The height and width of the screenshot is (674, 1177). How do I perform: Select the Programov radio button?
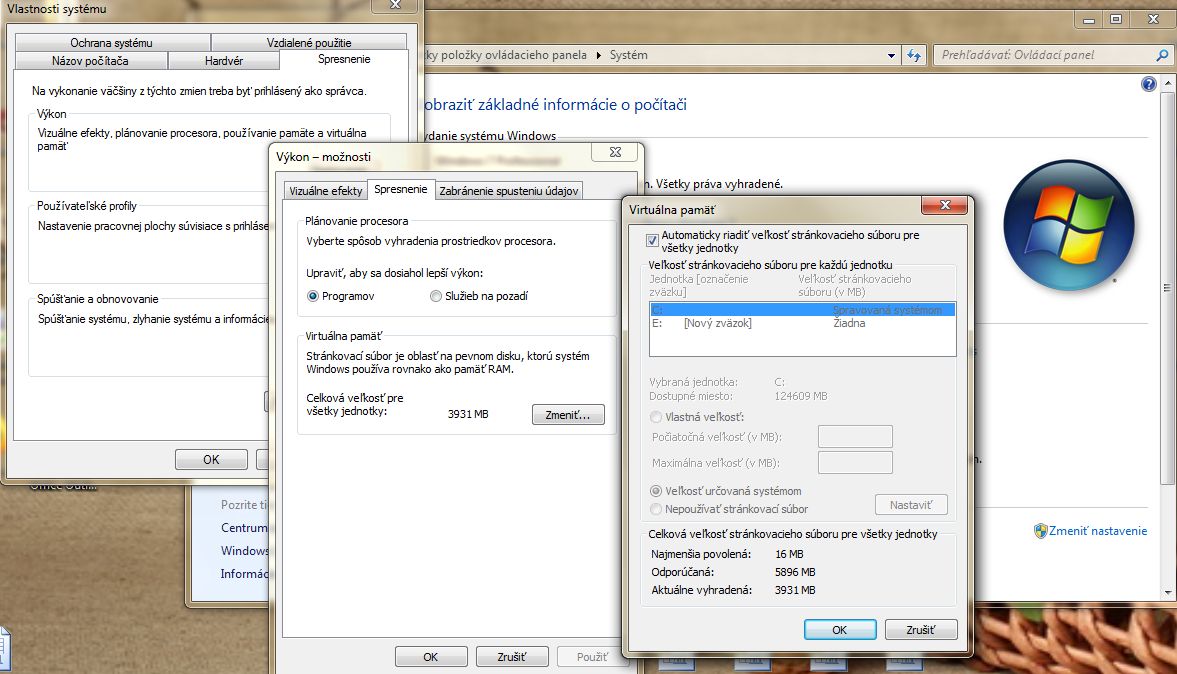point(313,296)
